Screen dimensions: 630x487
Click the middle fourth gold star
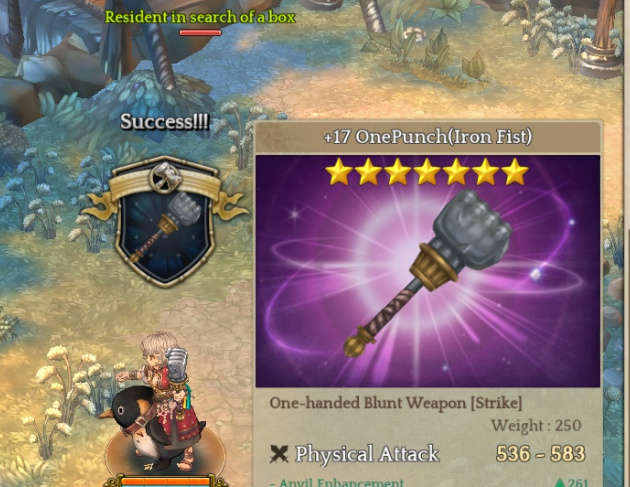[427, 172]
